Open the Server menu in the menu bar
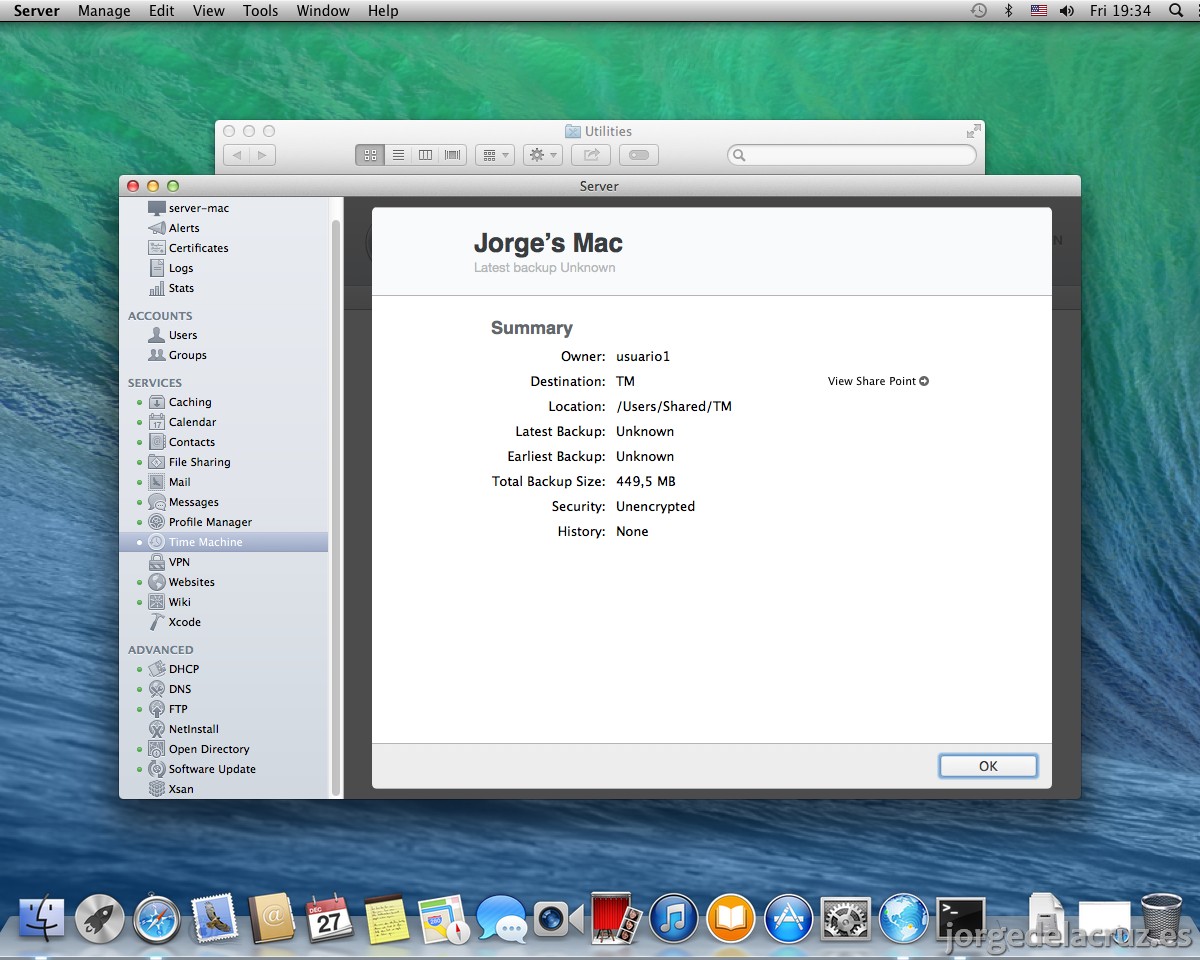The width and height of the screenshot is (1200, 960). [x=37, y=11]
